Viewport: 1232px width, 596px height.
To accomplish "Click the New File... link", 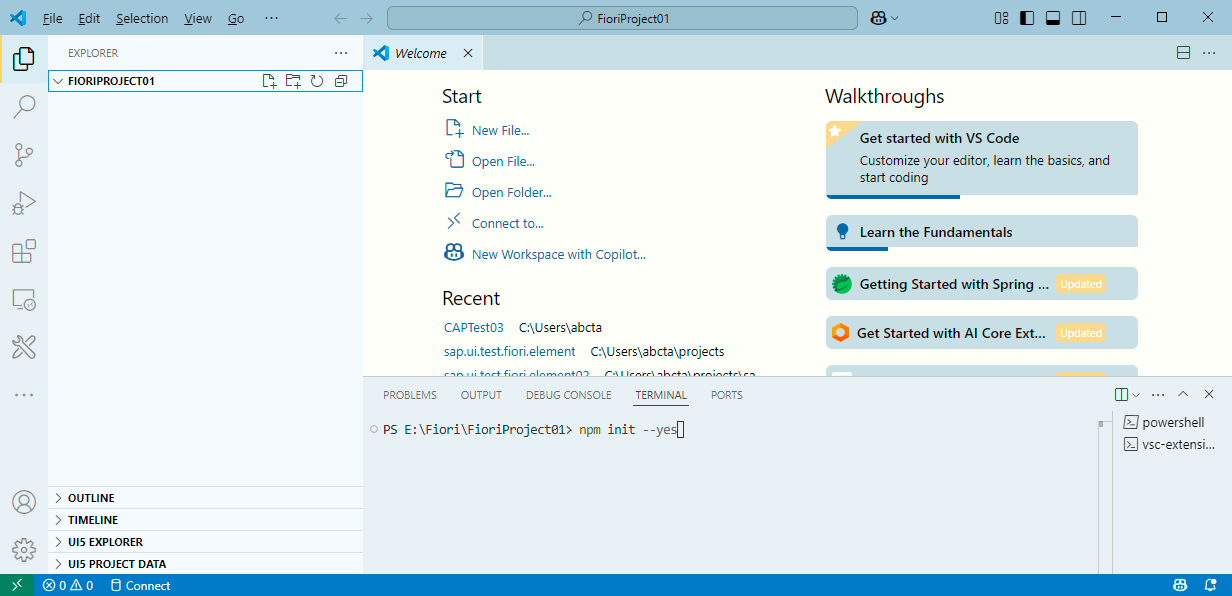I will point(500,130).
